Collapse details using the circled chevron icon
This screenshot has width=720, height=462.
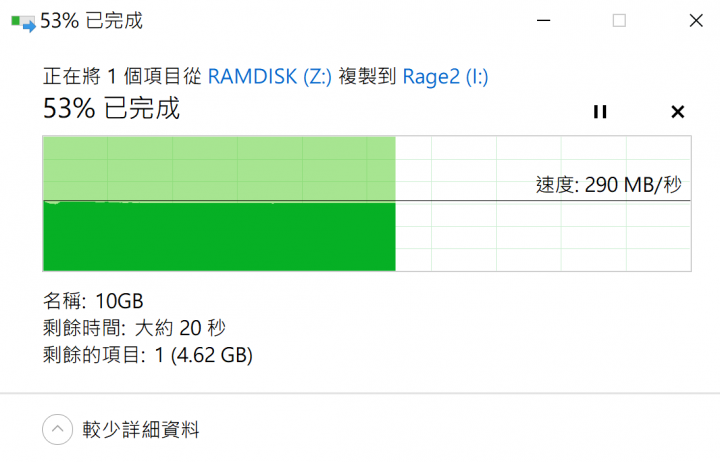[x=57, y=429]
